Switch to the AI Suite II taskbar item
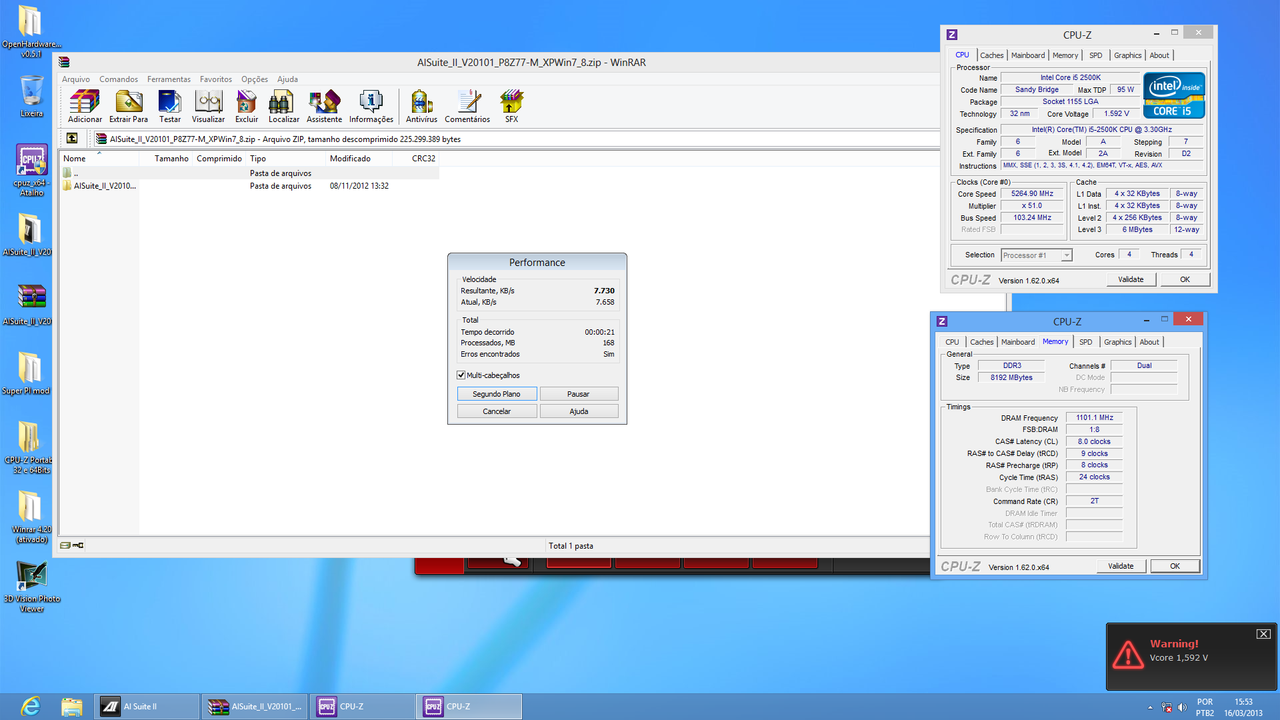 pos(147,706)
